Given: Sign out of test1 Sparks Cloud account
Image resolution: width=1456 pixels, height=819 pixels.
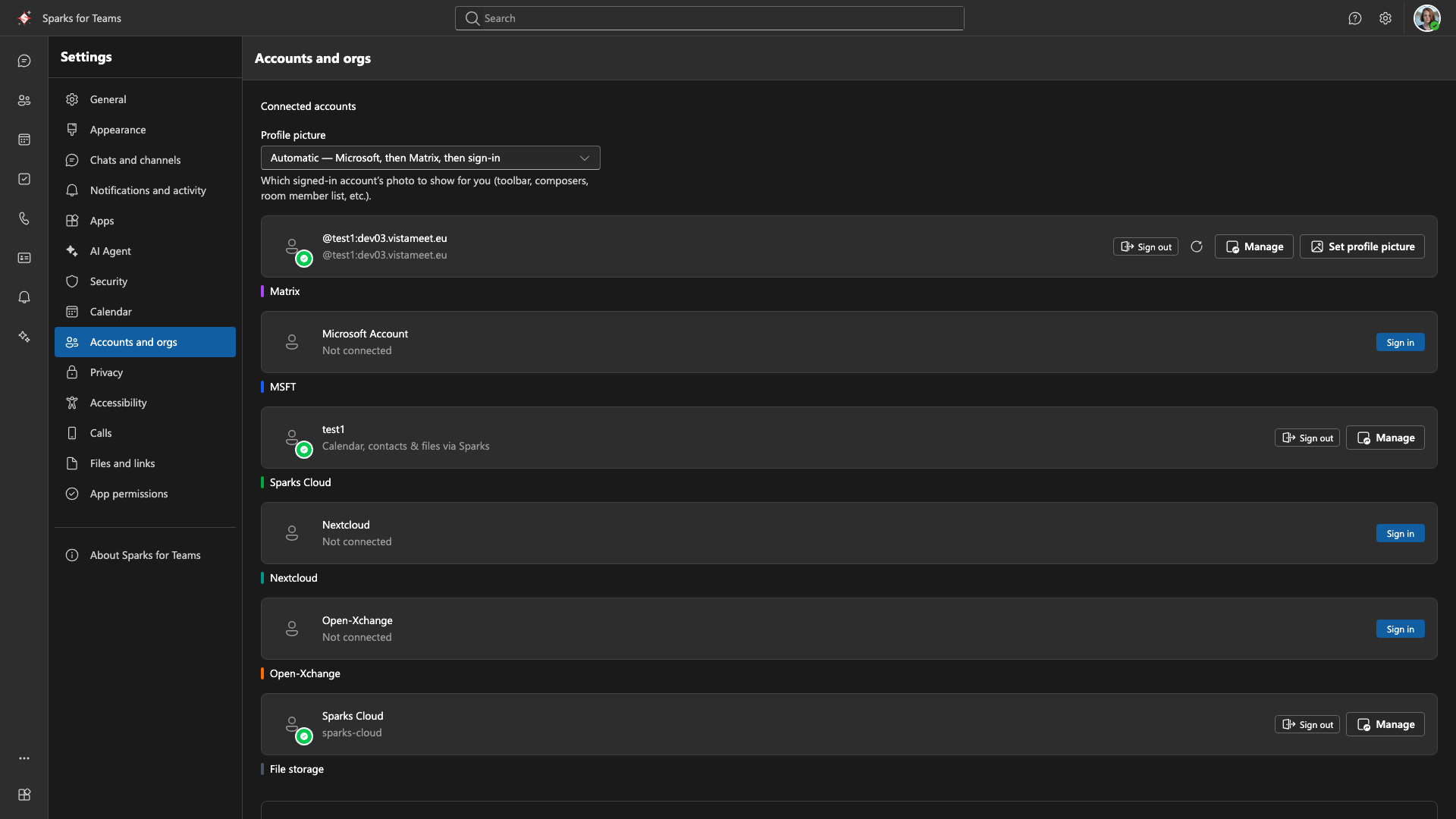Looking at the screenshot, I should click(1307, 438).
